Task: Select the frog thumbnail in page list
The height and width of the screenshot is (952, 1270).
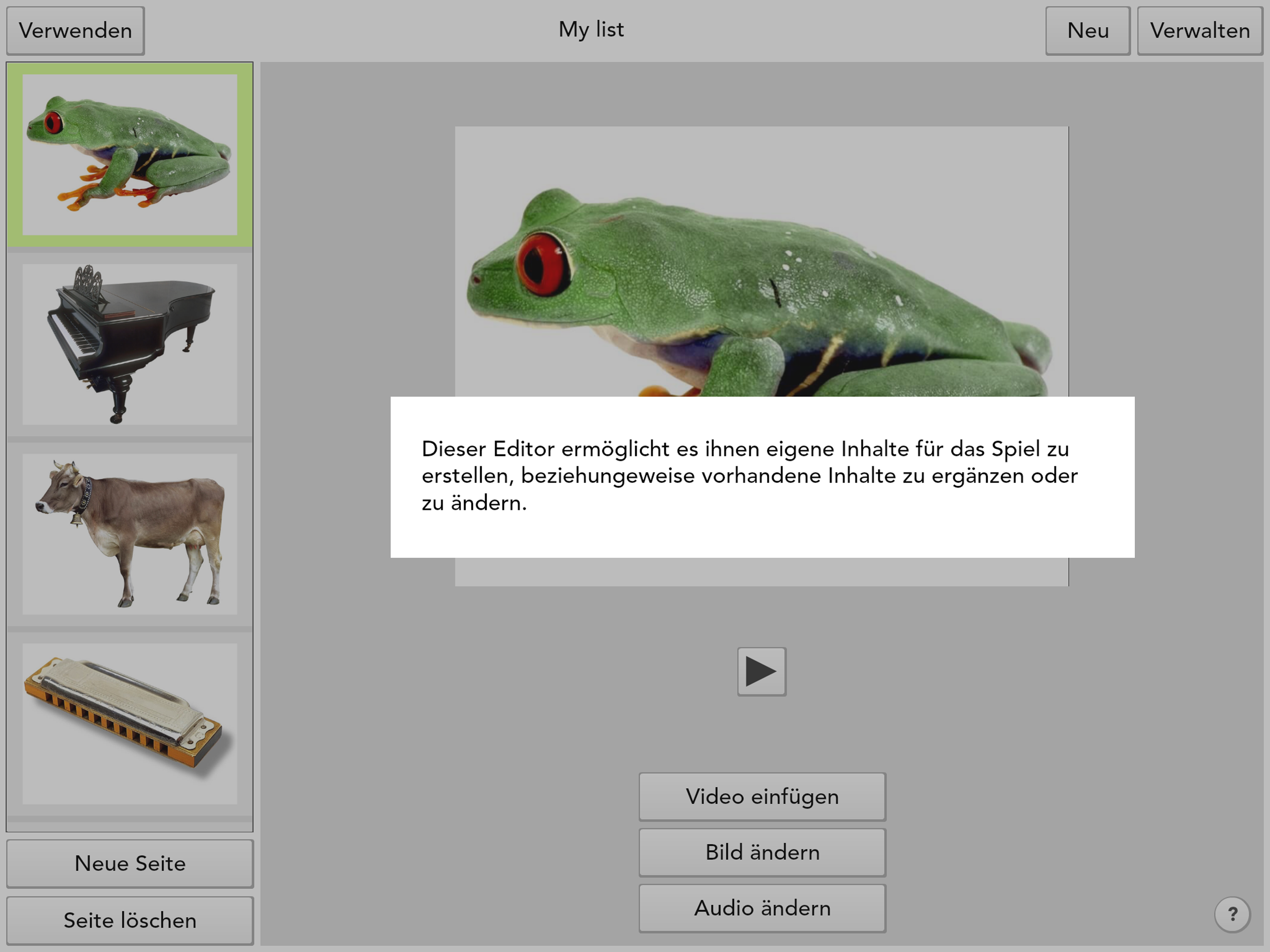Action: [x=130, y=154]
